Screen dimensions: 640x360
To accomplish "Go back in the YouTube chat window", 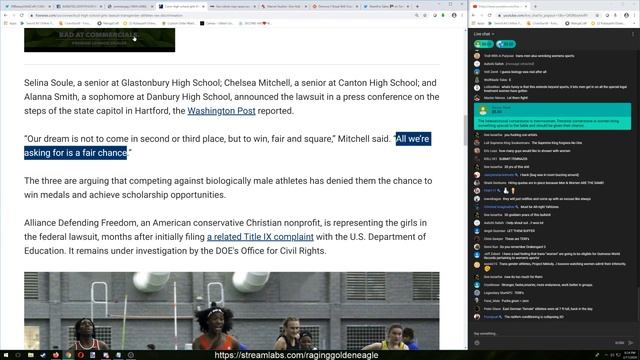I will (x=473, y=15).
